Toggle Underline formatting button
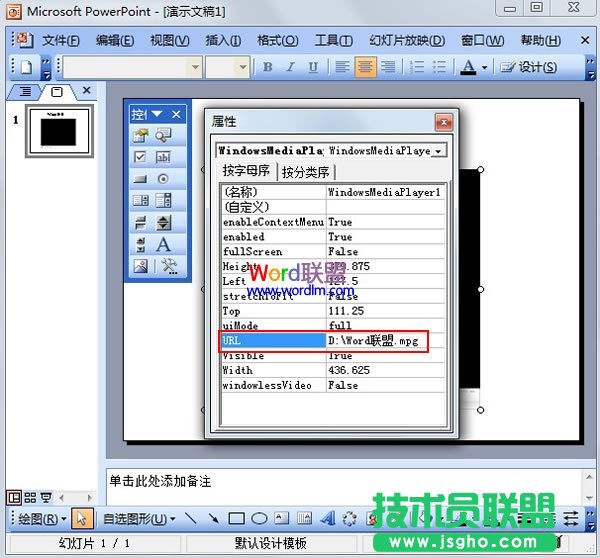 (313, 67)
